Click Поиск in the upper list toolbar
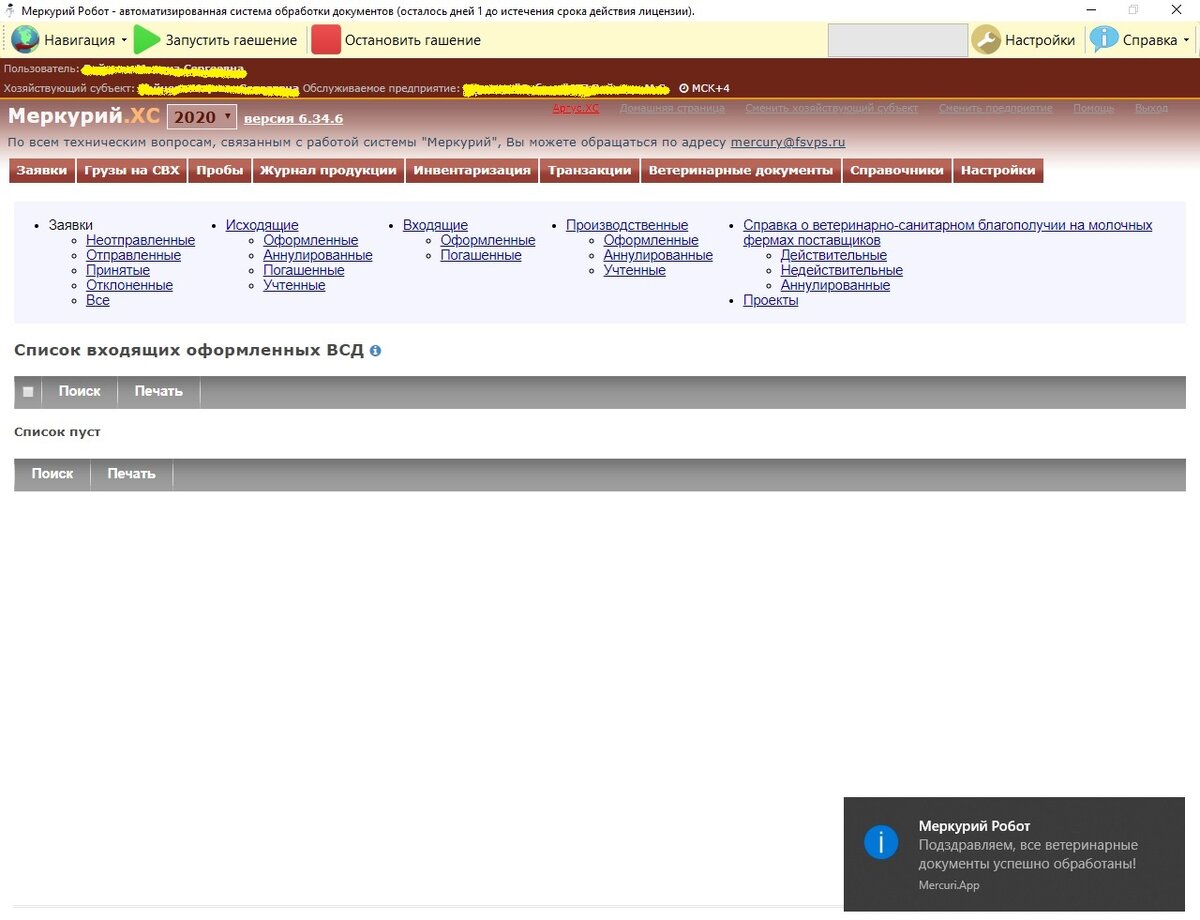Image resolution: width=1200 pixels, height=920 pixels. coord(80,391)
